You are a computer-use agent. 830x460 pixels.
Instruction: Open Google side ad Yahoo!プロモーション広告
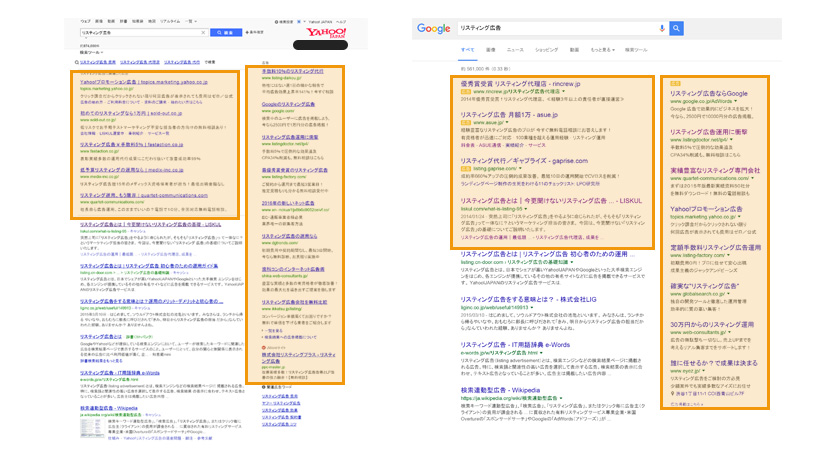tap(706, 209)
